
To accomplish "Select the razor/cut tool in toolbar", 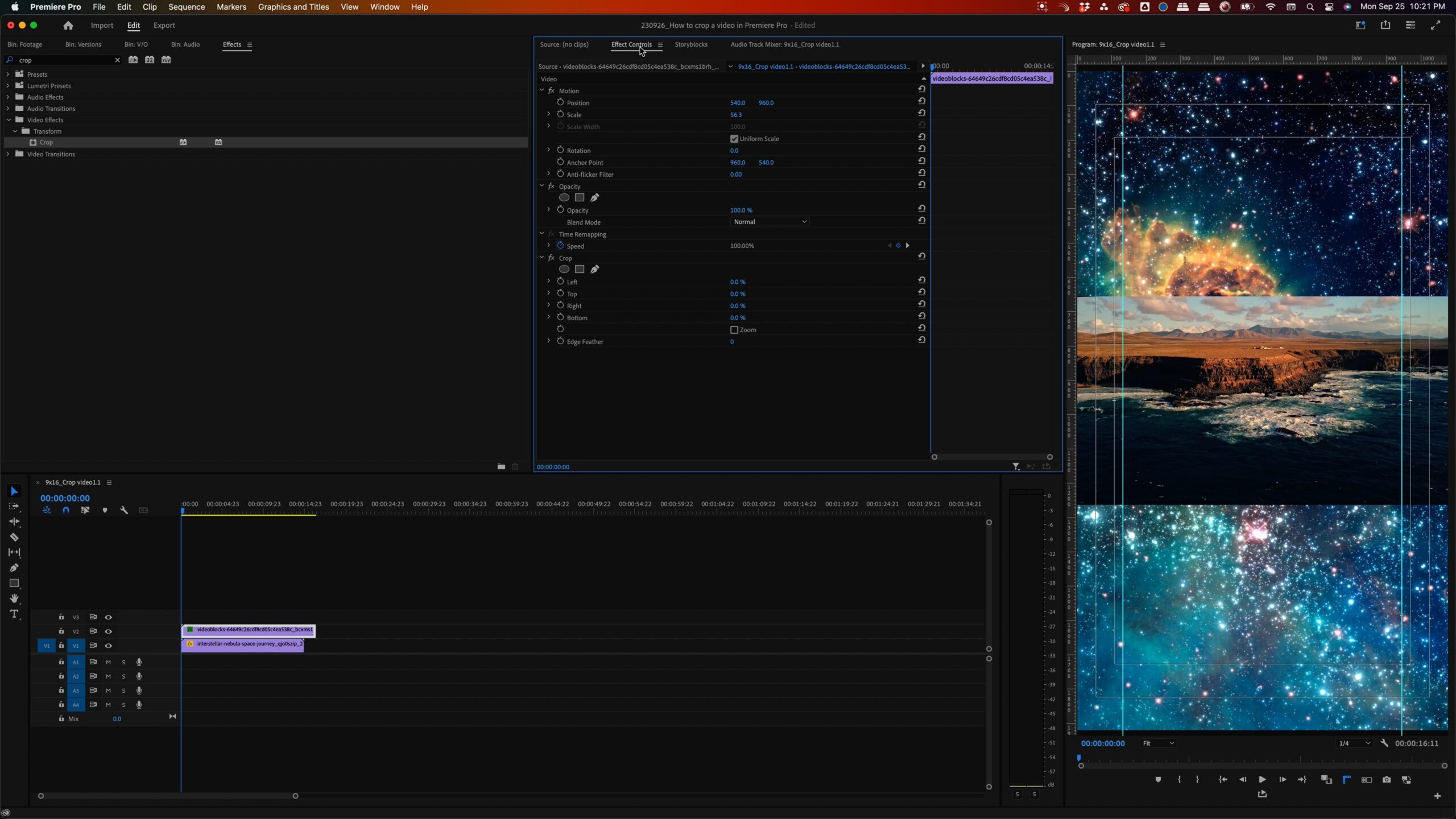I will 13,538.
